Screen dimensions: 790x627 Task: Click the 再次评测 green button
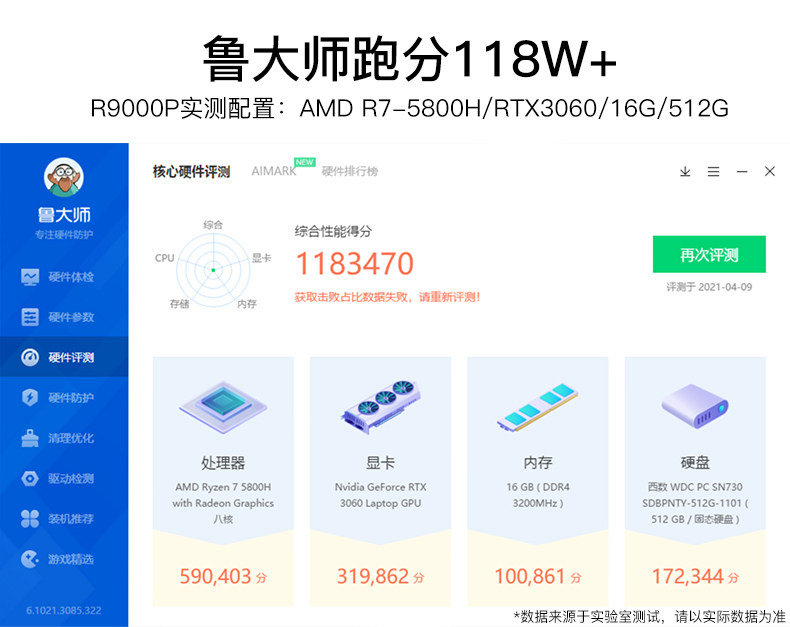point(709,255)
